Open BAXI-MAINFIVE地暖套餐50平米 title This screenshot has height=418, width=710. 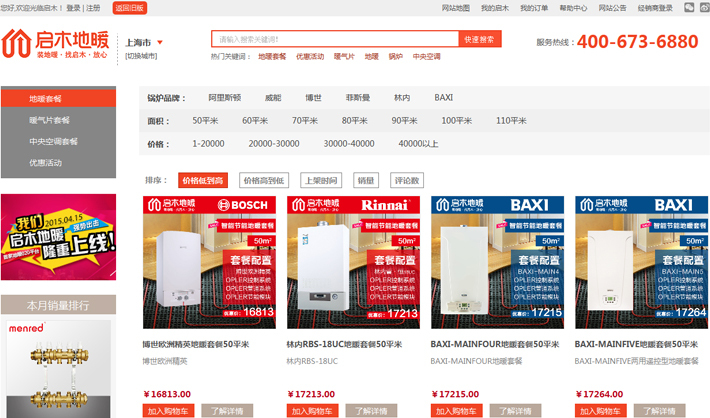tap(636, 344)
